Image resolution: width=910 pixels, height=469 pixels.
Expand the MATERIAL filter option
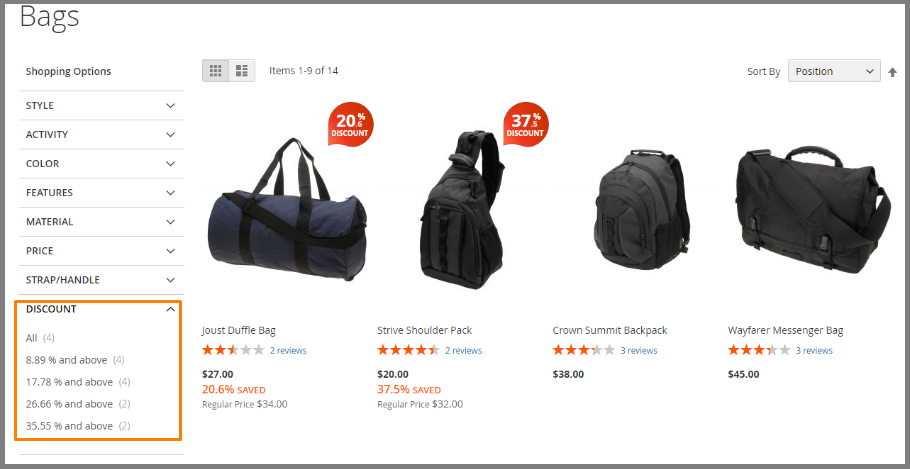101,222
